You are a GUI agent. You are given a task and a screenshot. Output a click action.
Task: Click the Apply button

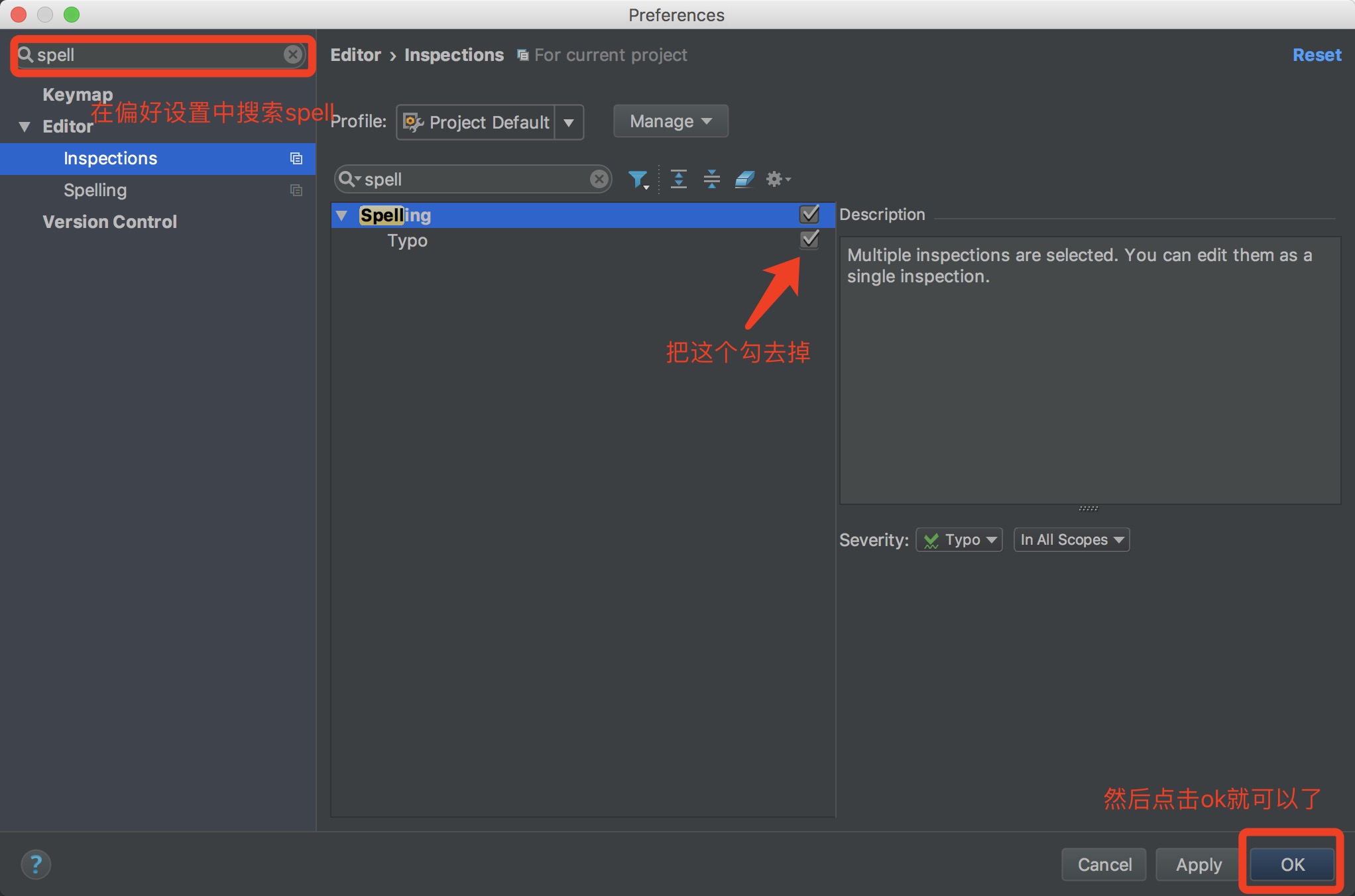(x=1198, y=864)
